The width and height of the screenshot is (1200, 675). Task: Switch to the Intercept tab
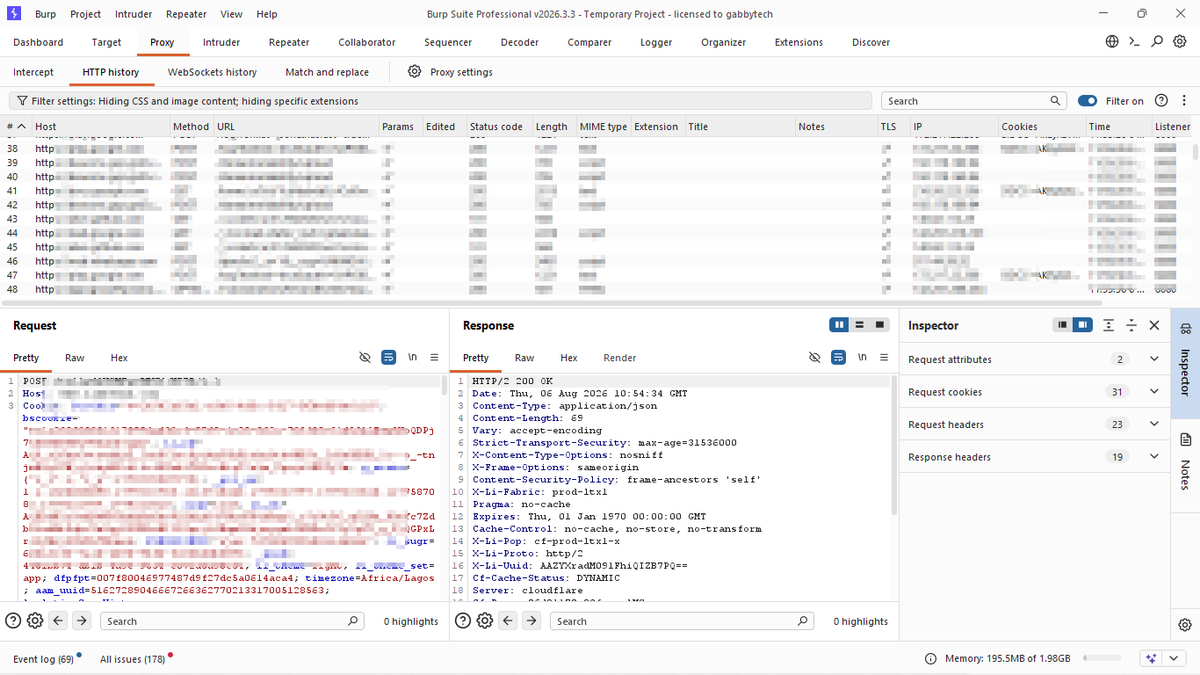point(33,72)
